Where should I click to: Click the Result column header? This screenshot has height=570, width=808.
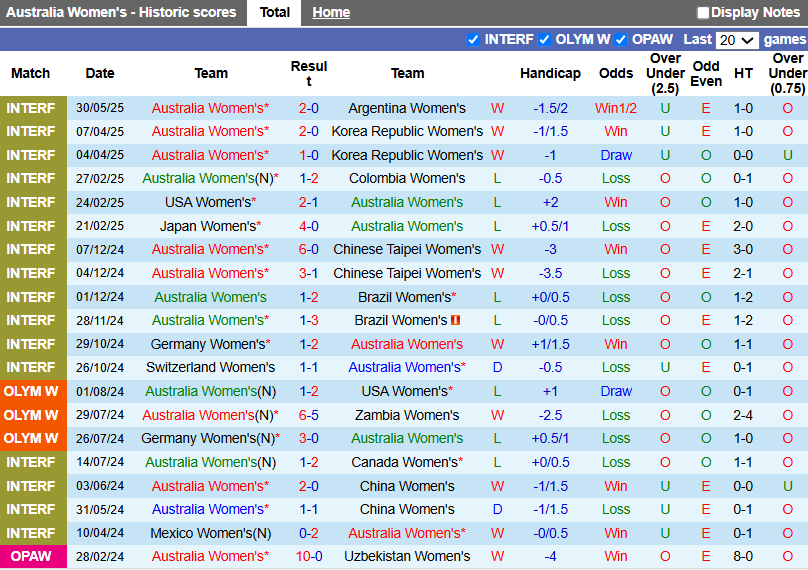click(309, 73)
